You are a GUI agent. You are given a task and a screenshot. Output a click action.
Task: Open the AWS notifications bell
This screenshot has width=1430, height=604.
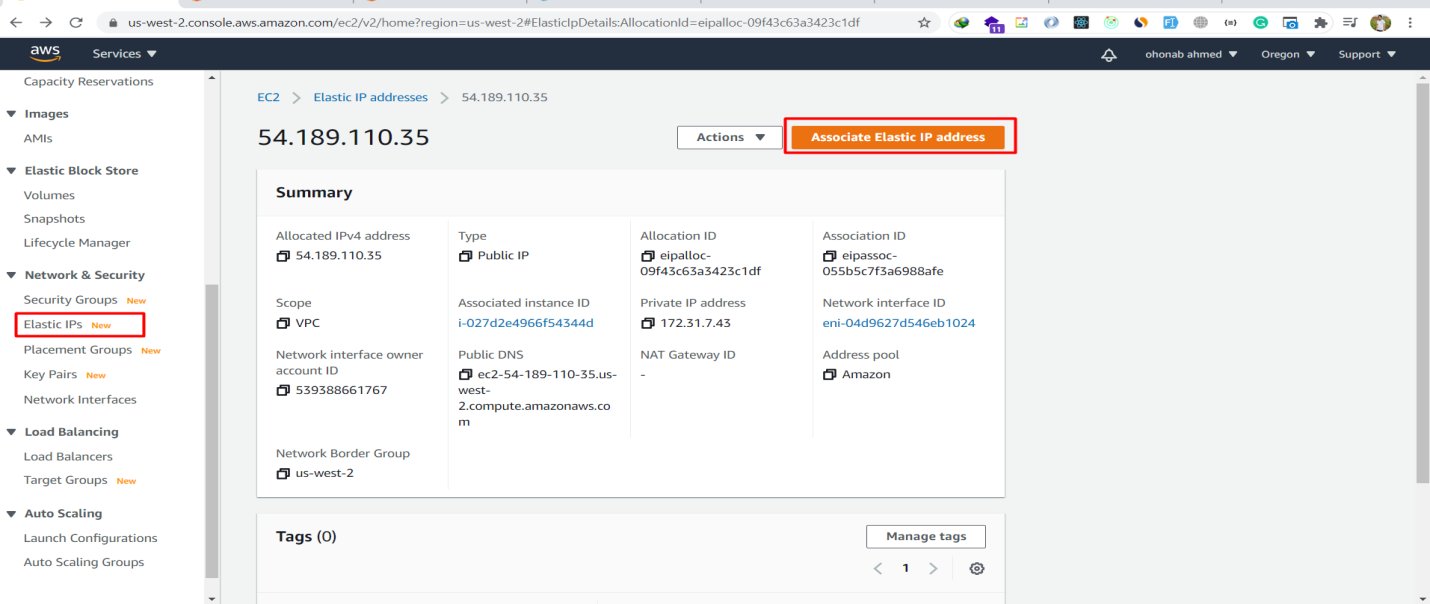click(x=1108, y=55)
